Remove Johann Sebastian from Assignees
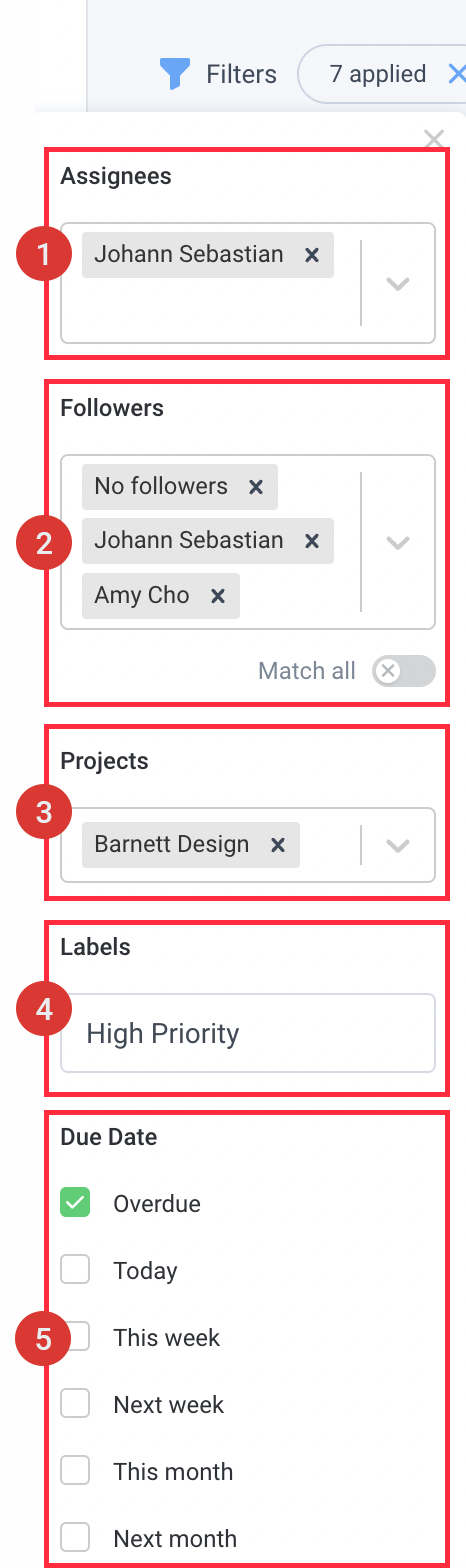This screenshot has width=466, height=1568. click(312, 255)
